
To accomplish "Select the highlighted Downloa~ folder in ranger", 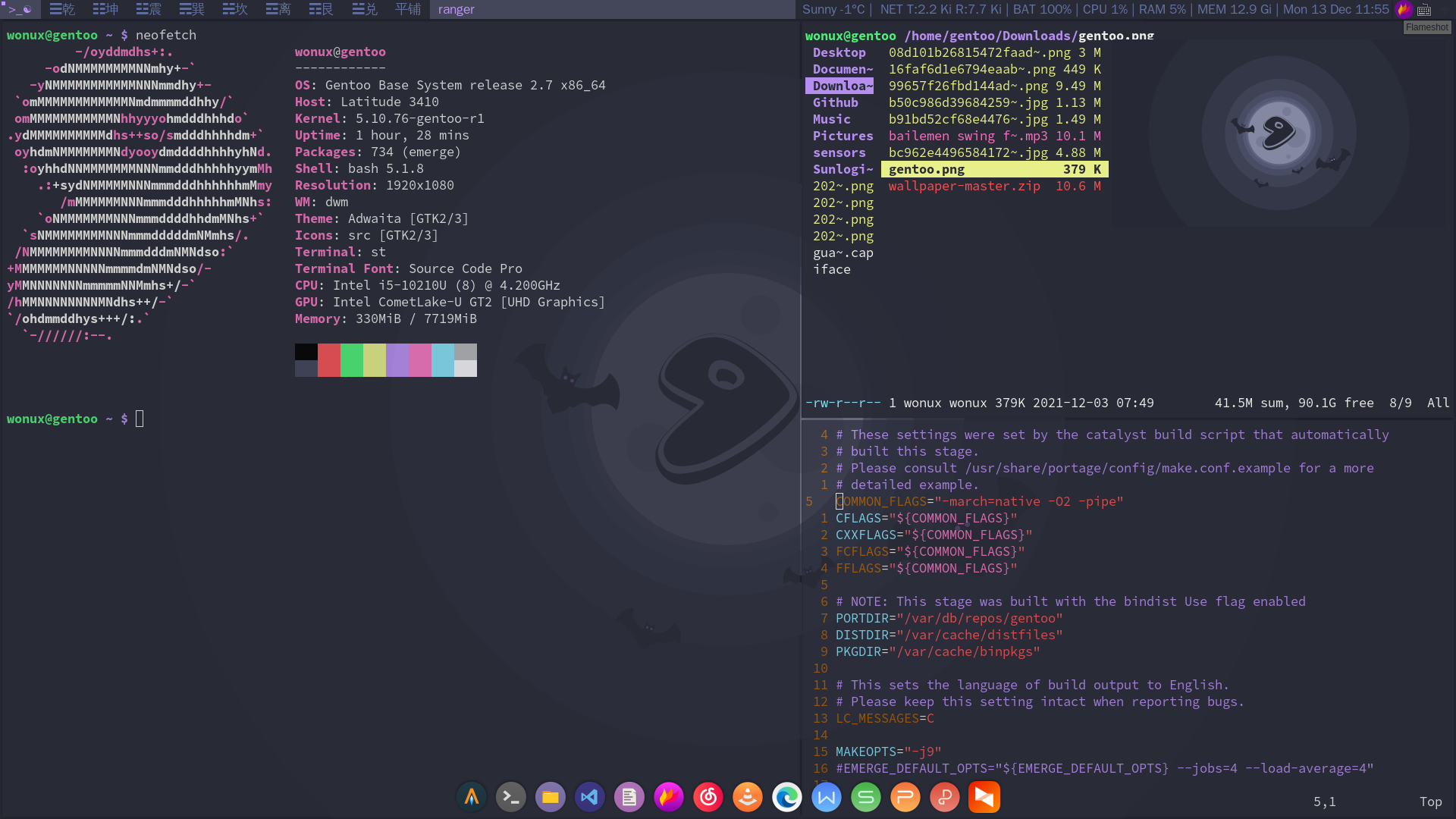I will pyautogui.click(x=839, y=86).
